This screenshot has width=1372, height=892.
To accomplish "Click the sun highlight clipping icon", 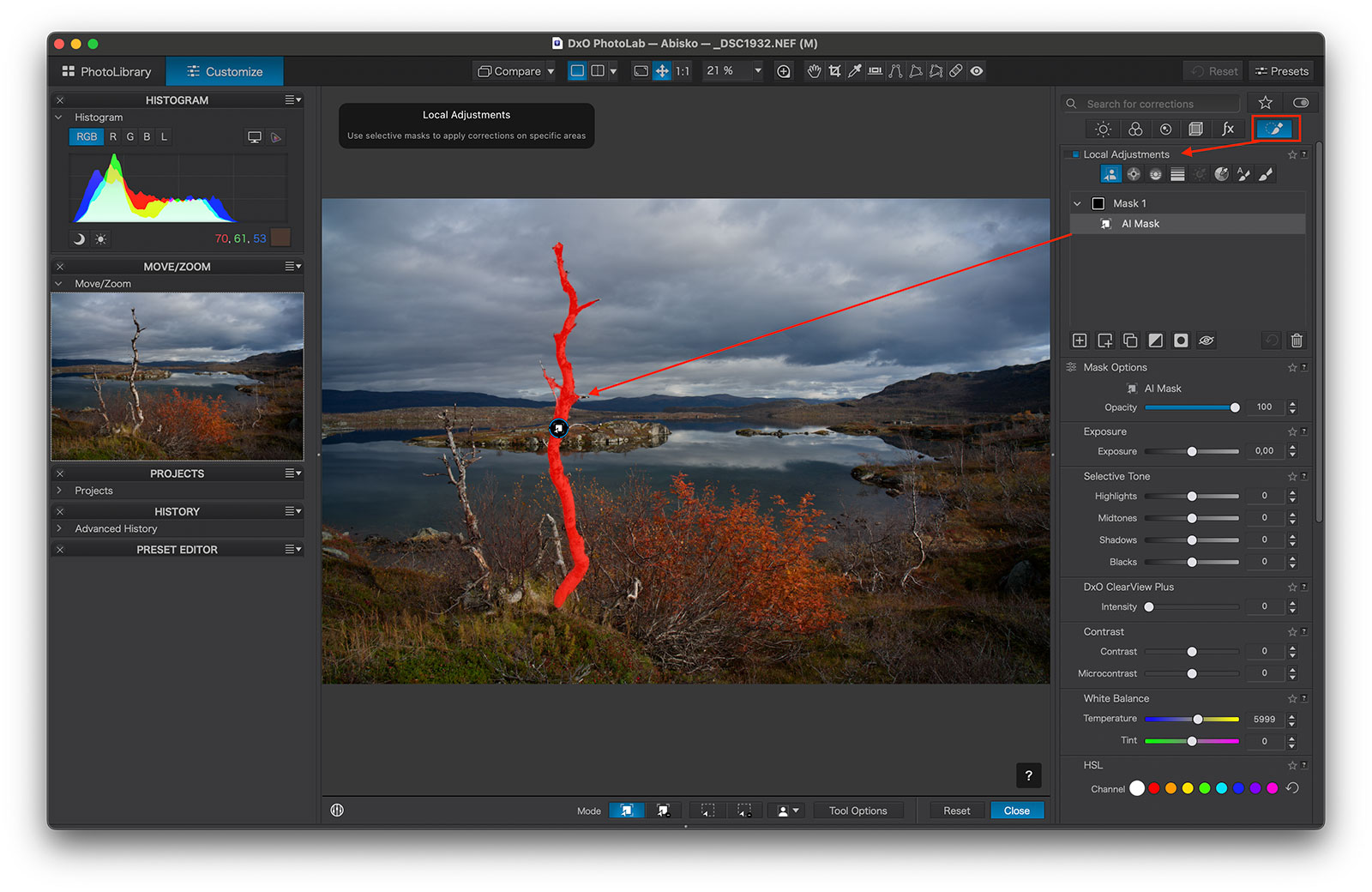I will coord(101,239).
